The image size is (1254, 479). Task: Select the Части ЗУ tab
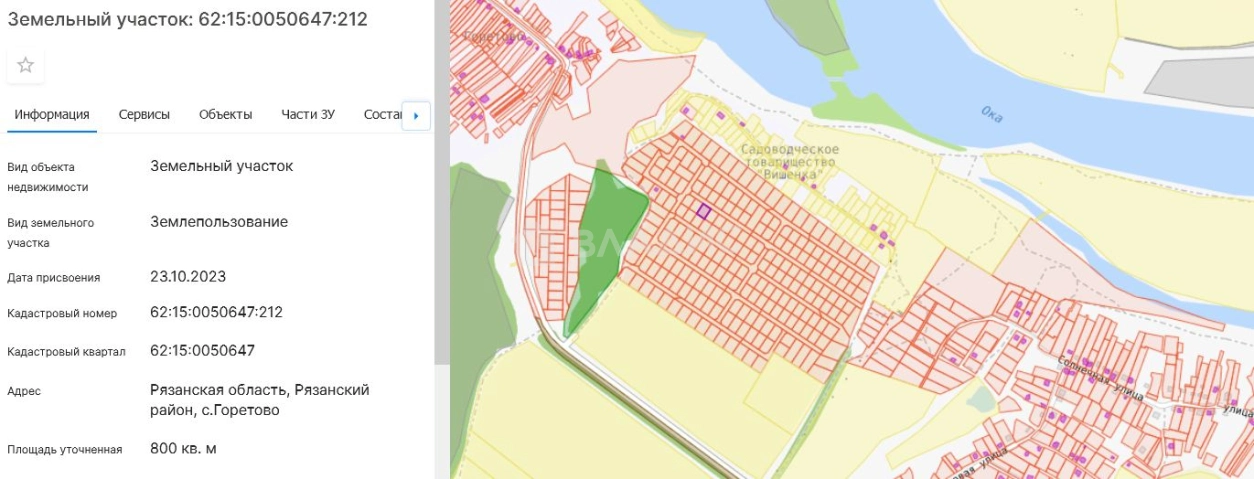click(x=308, y=114)
